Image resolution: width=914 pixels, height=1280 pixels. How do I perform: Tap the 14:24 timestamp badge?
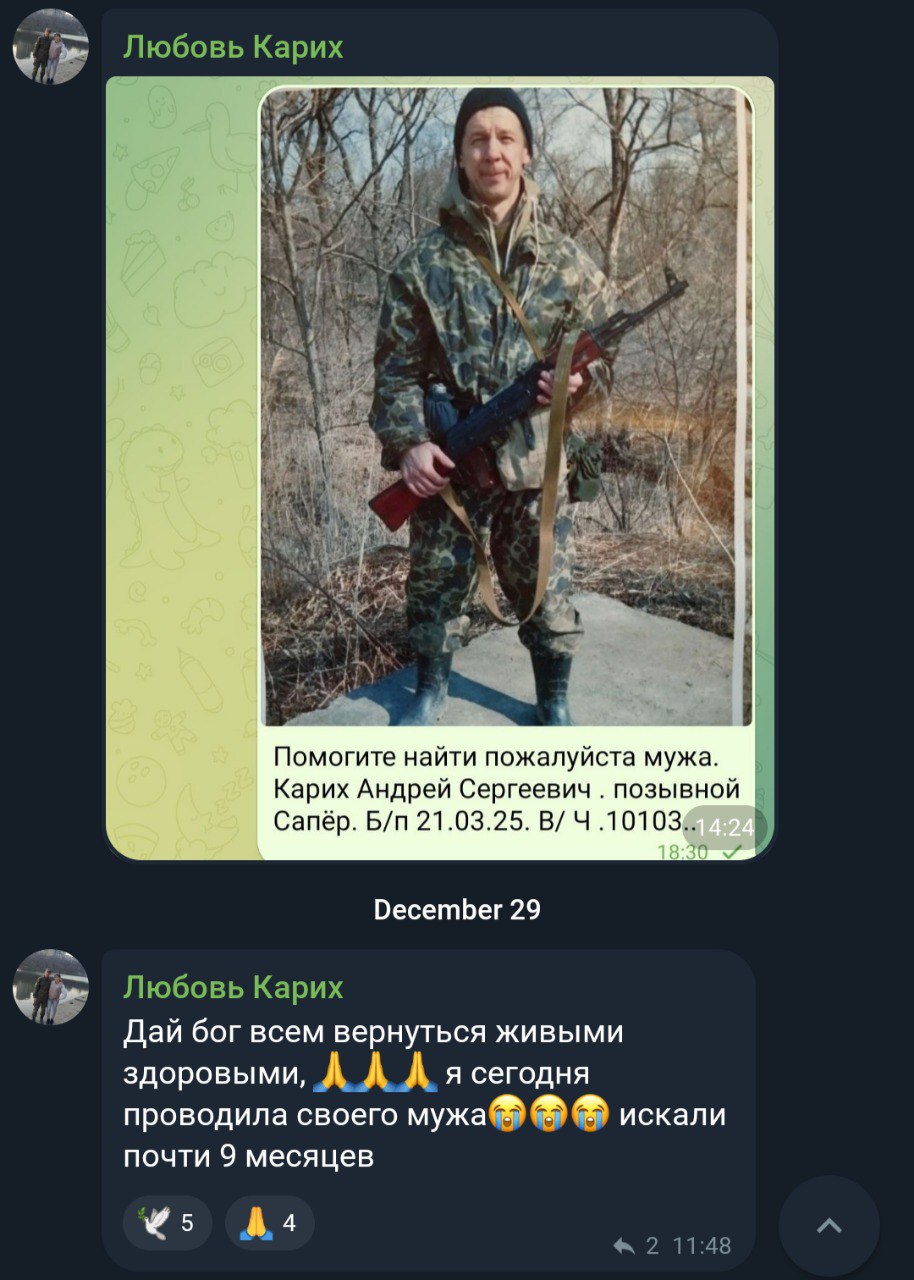click(724, 827)
